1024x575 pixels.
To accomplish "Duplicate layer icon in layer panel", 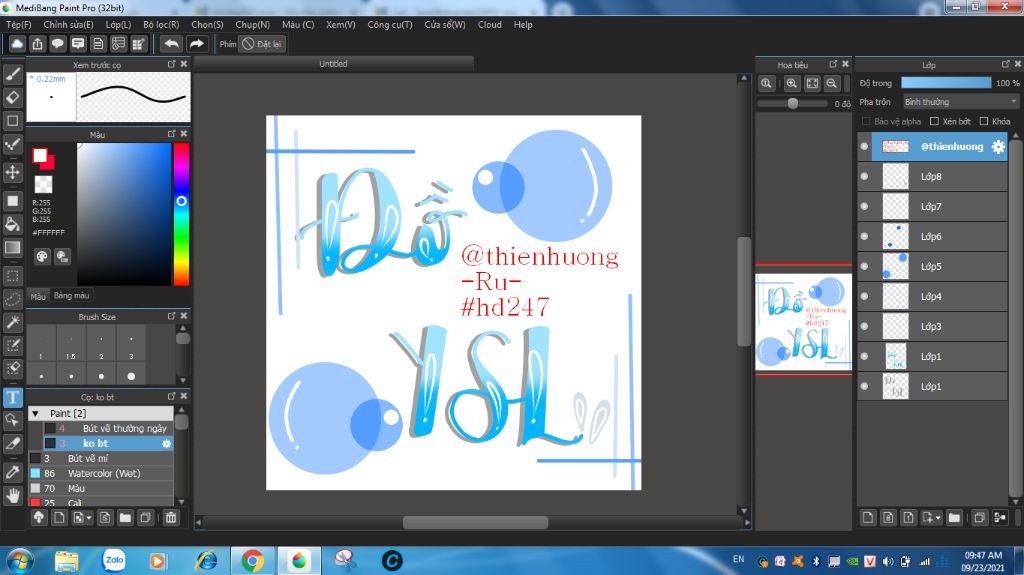I will pyautogui.click(x=979, y=518).
